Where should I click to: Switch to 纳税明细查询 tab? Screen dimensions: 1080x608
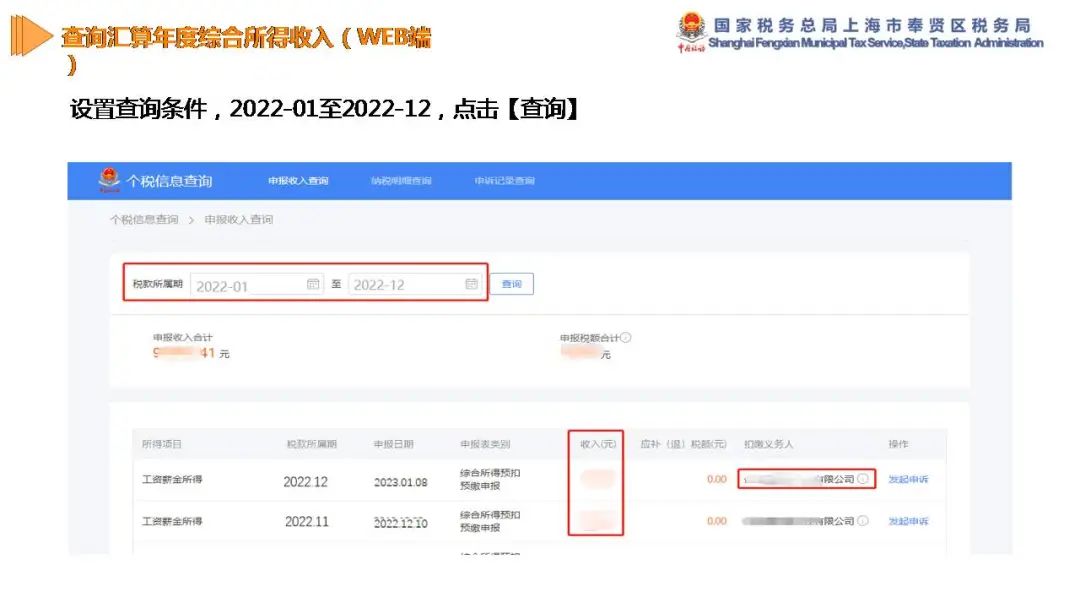(x=401, y=180)
